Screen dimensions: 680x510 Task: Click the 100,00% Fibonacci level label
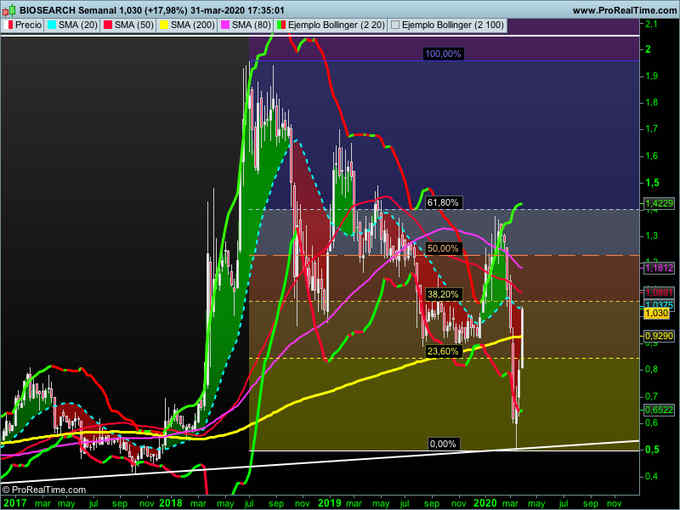443,54
